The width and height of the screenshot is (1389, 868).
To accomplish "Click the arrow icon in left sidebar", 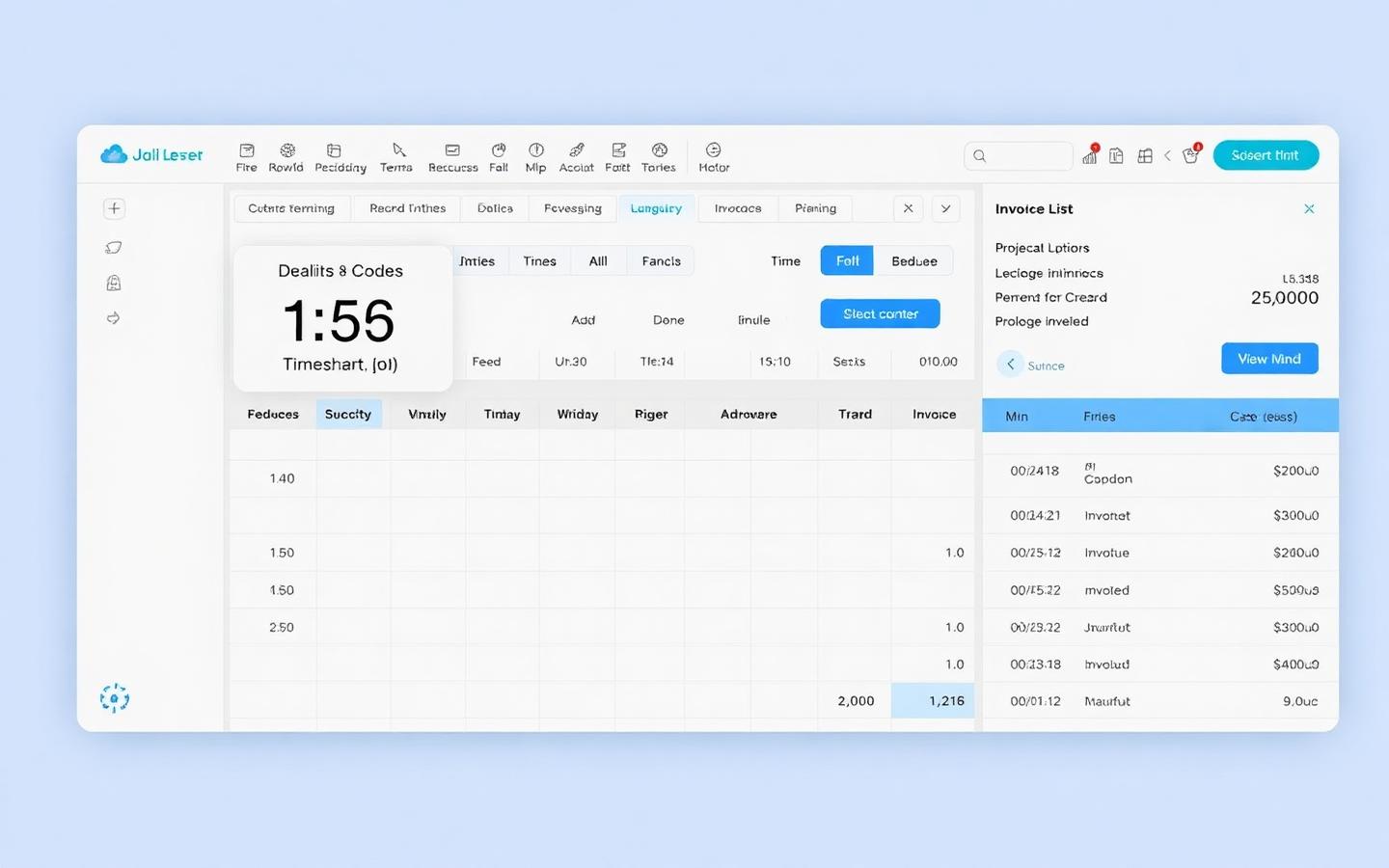I will [x=114, y=318].
